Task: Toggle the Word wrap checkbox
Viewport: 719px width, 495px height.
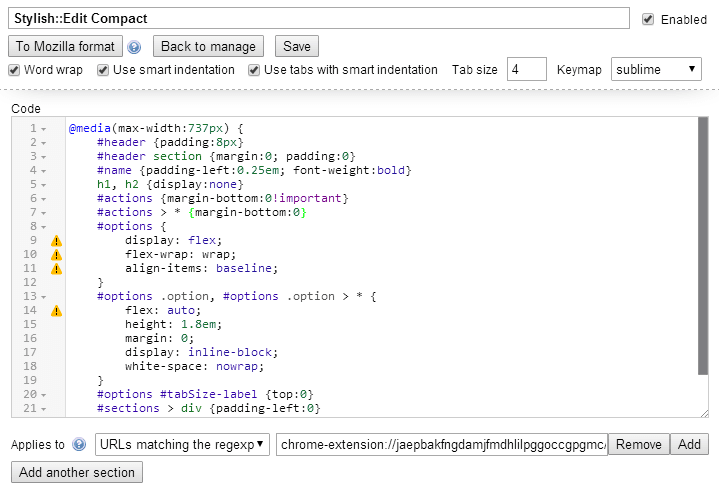Action: (x=14, y=70)
